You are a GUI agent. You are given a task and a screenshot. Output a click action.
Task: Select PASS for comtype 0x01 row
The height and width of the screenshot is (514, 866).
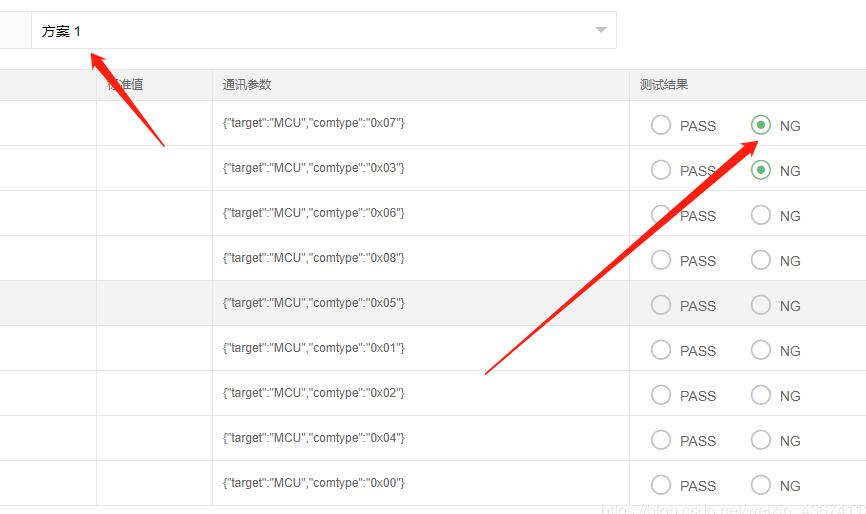pos(661,350)
